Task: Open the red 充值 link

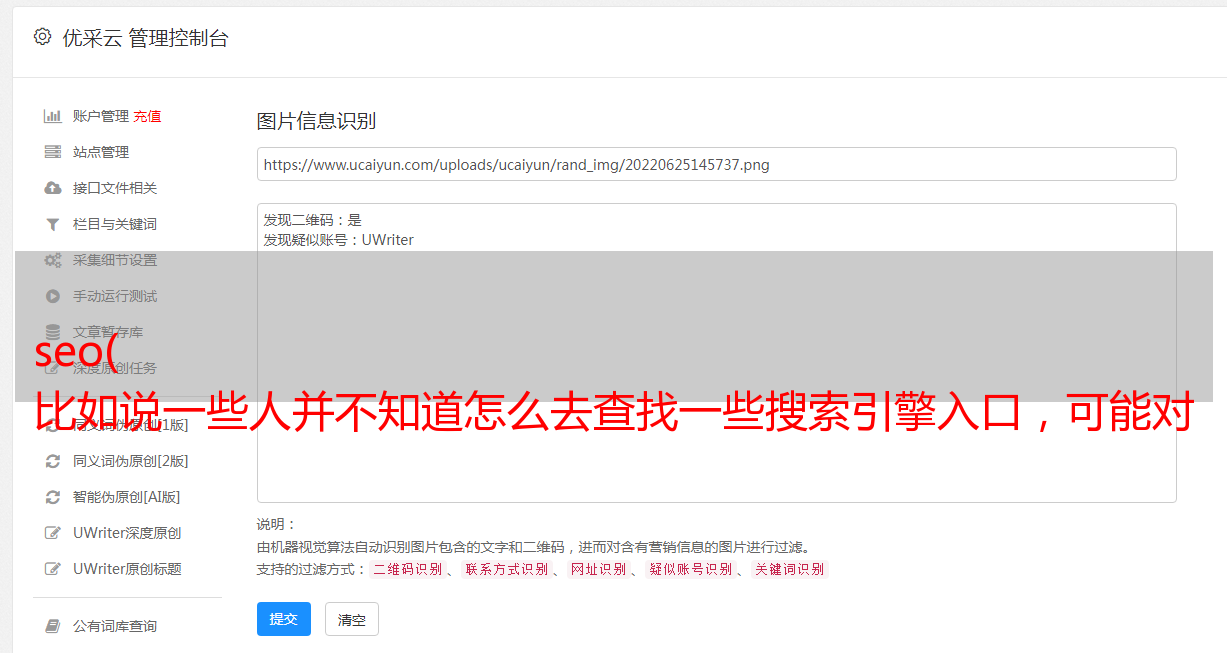Action: [147, 116]
